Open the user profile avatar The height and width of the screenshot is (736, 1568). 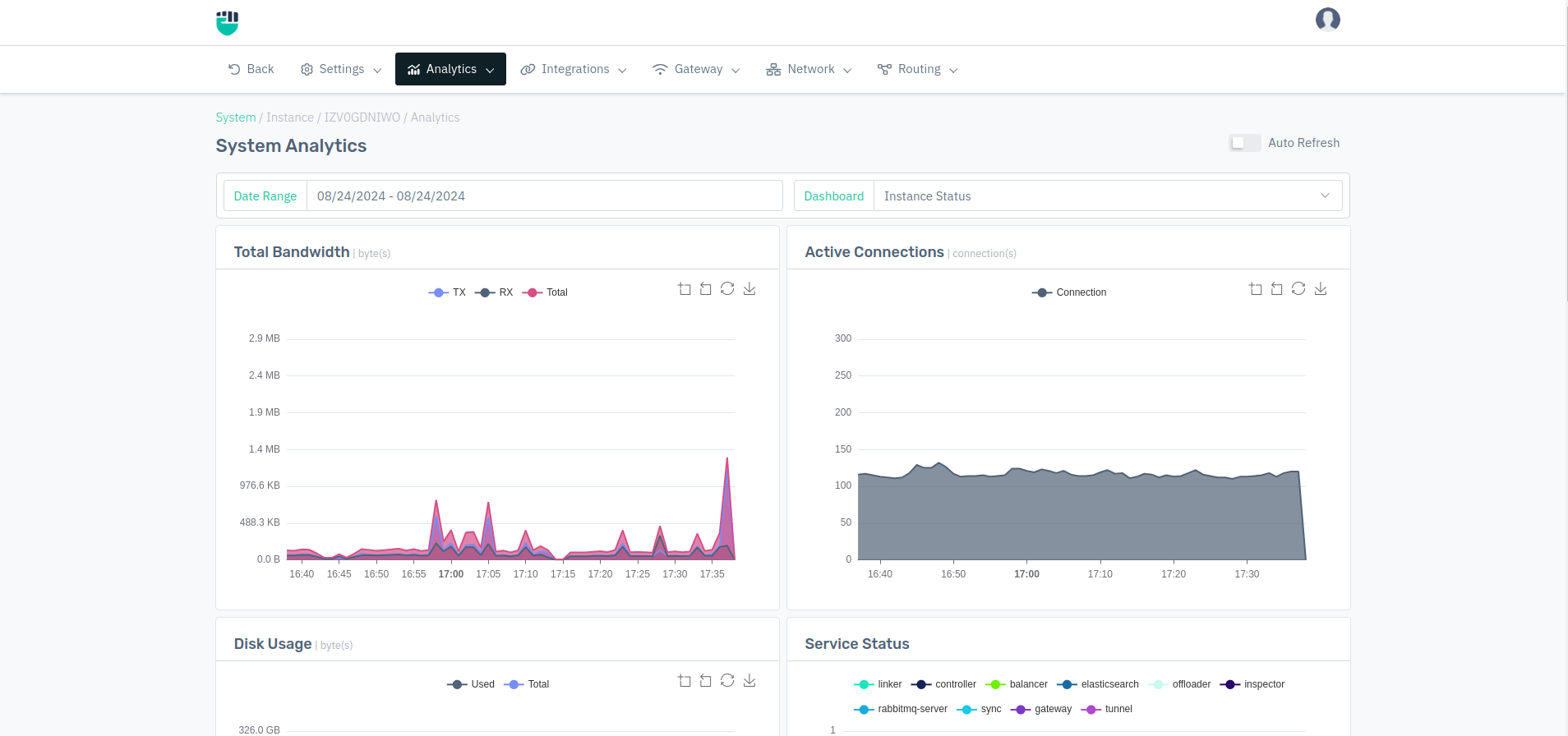1327,20
